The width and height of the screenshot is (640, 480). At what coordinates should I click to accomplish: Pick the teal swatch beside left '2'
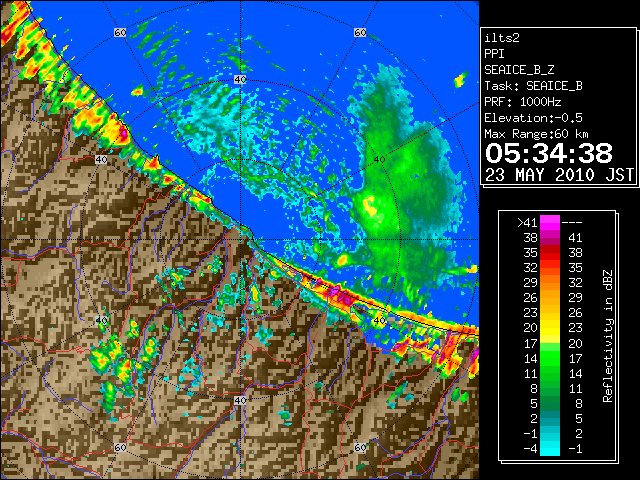coord(550,418)
